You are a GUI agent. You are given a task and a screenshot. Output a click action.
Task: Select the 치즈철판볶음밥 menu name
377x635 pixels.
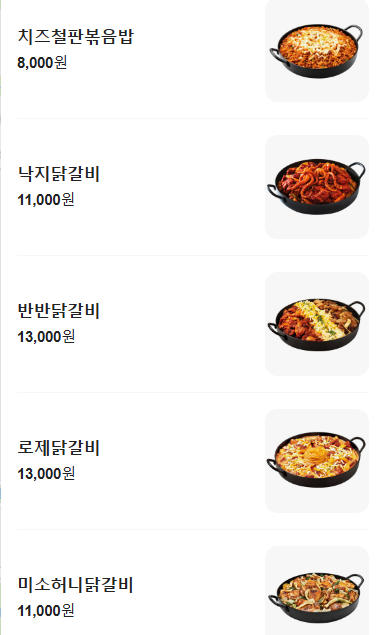point(75,36)
